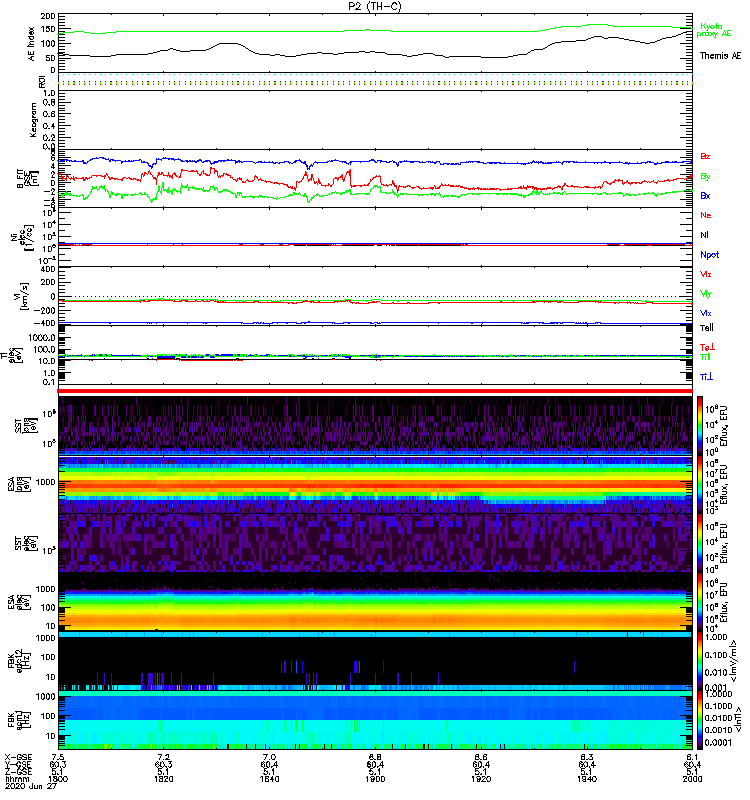Image resolution: width=750 pixels, height=800 pixels.
Task: Click the Keogram axis title
Action: (x=33, y=120)
